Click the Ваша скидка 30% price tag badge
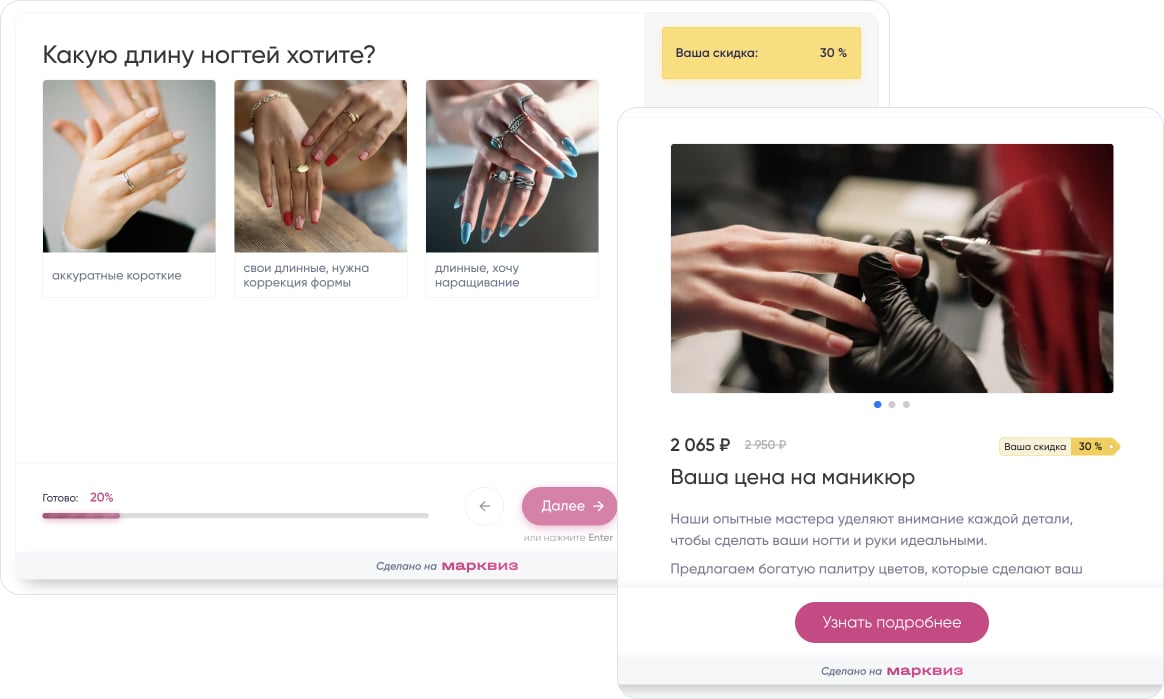Image resolution: width=1164 pixels, height=699 pixels. 1059,447
